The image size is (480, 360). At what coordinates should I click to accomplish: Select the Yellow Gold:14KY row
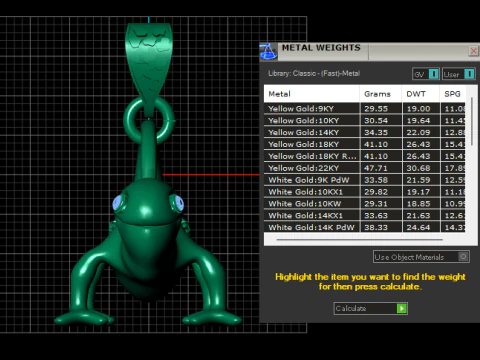(365, 132)
